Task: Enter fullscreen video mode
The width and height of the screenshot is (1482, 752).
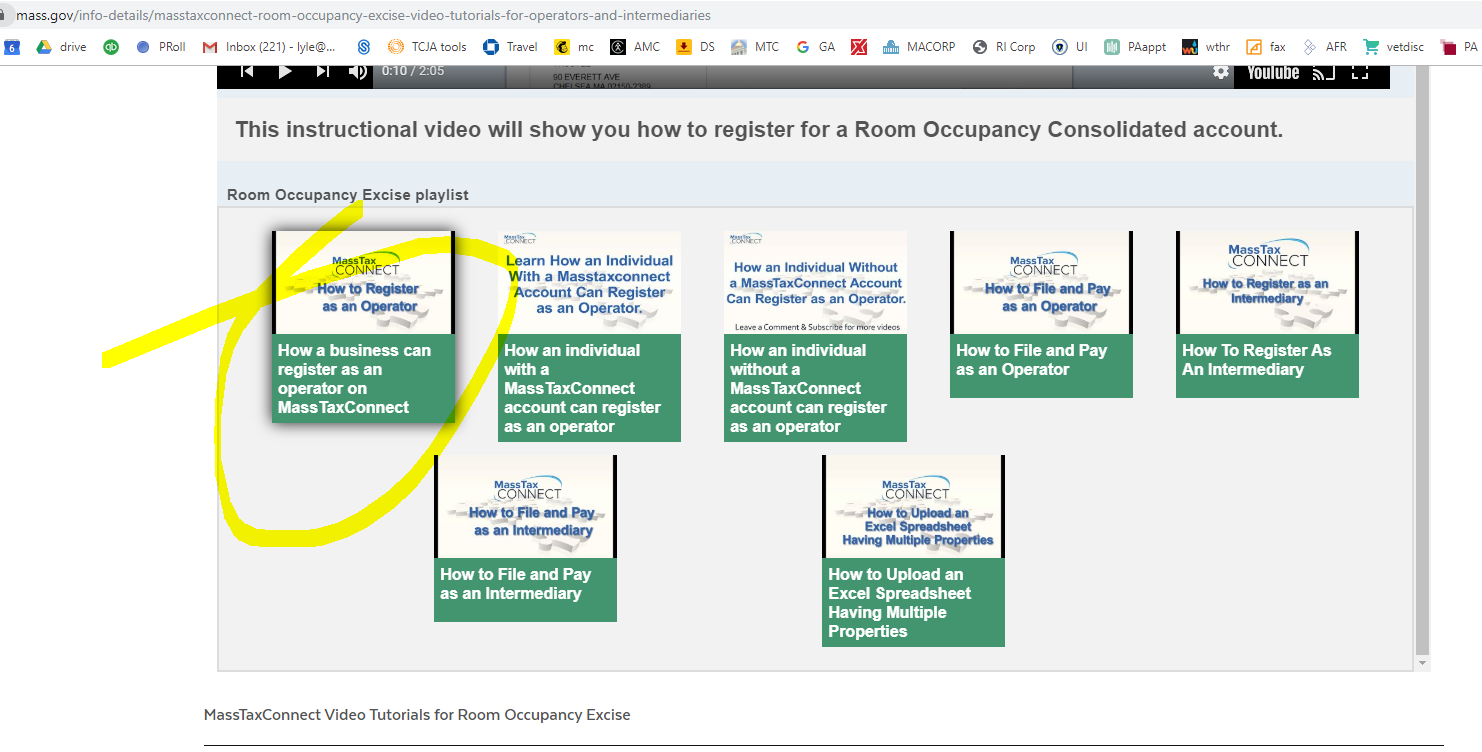Action: point(1360,72)
